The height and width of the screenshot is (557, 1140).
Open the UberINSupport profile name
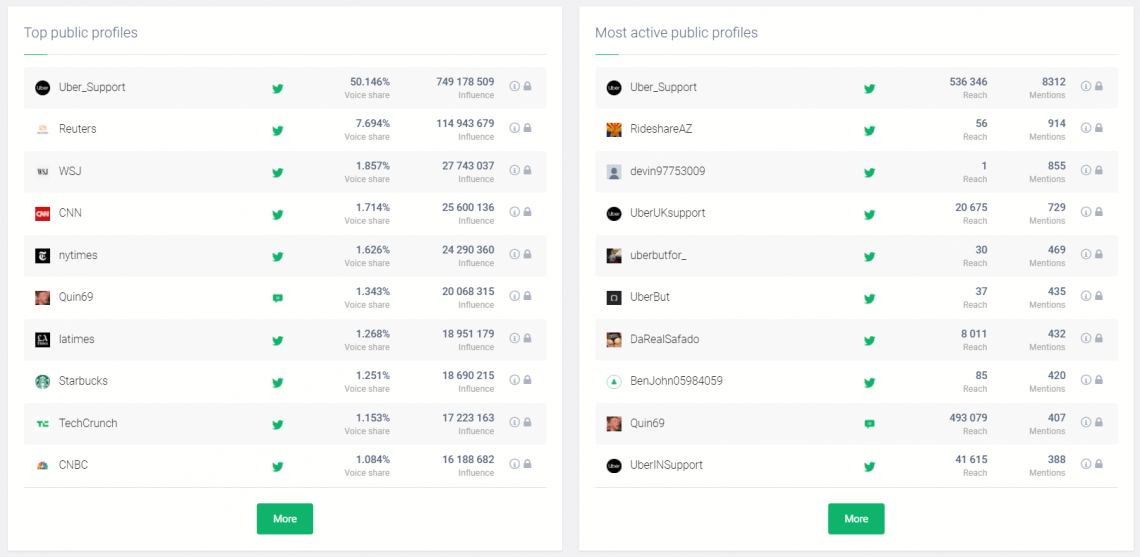pyautogui.click(x=667, y=465)
